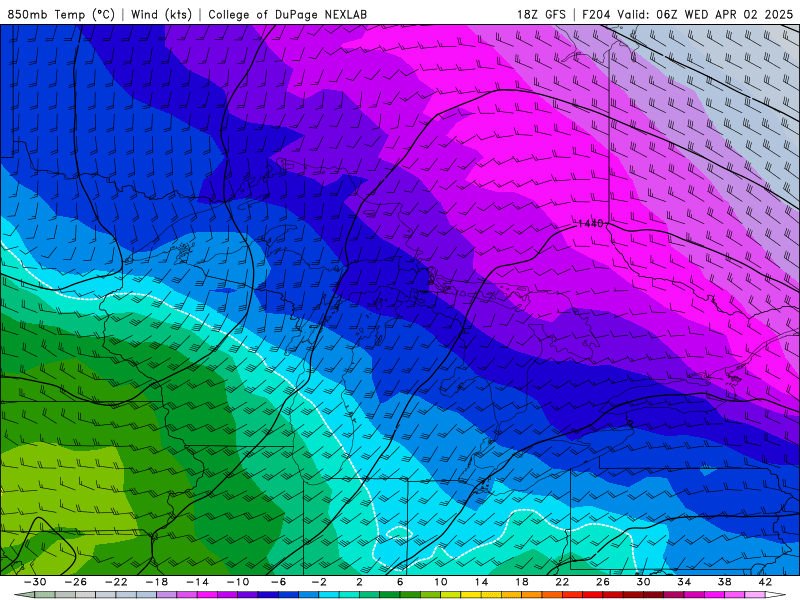Click the "1440" height contour label
The width and height of the screenshot is (800, 600).
pos(590,223)
